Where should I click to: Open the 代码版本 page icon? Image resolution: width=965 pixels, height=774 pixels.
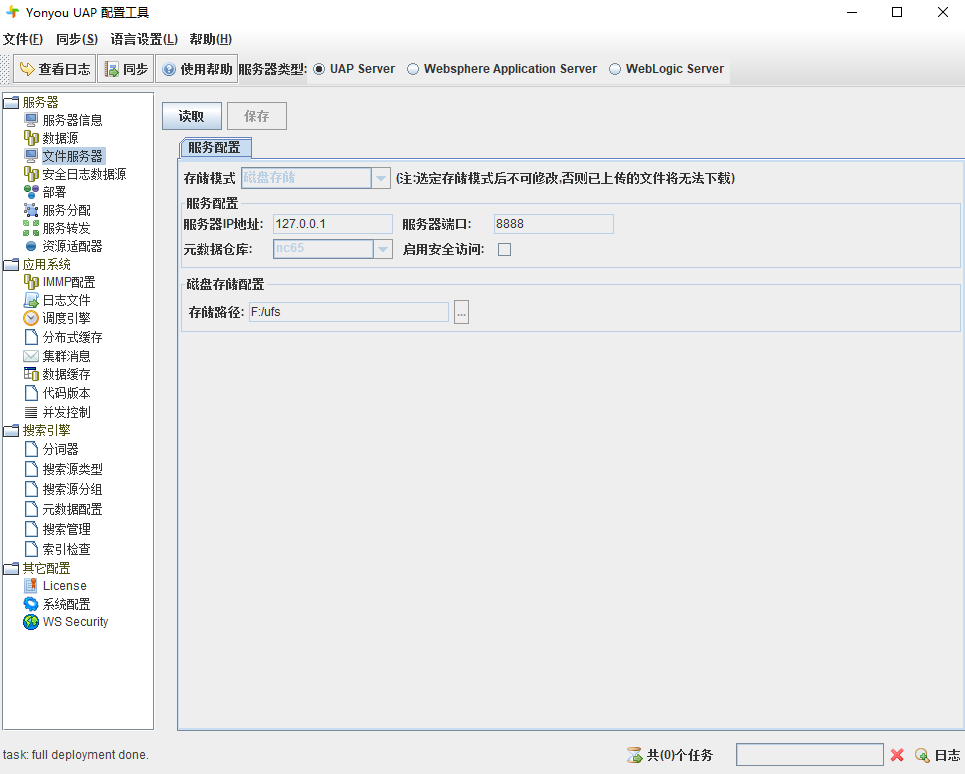(31, 393)
